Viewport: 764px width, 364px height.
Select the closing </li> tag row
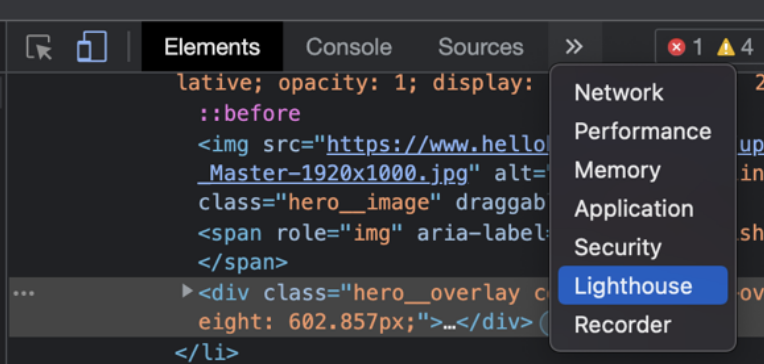point(207,352)
